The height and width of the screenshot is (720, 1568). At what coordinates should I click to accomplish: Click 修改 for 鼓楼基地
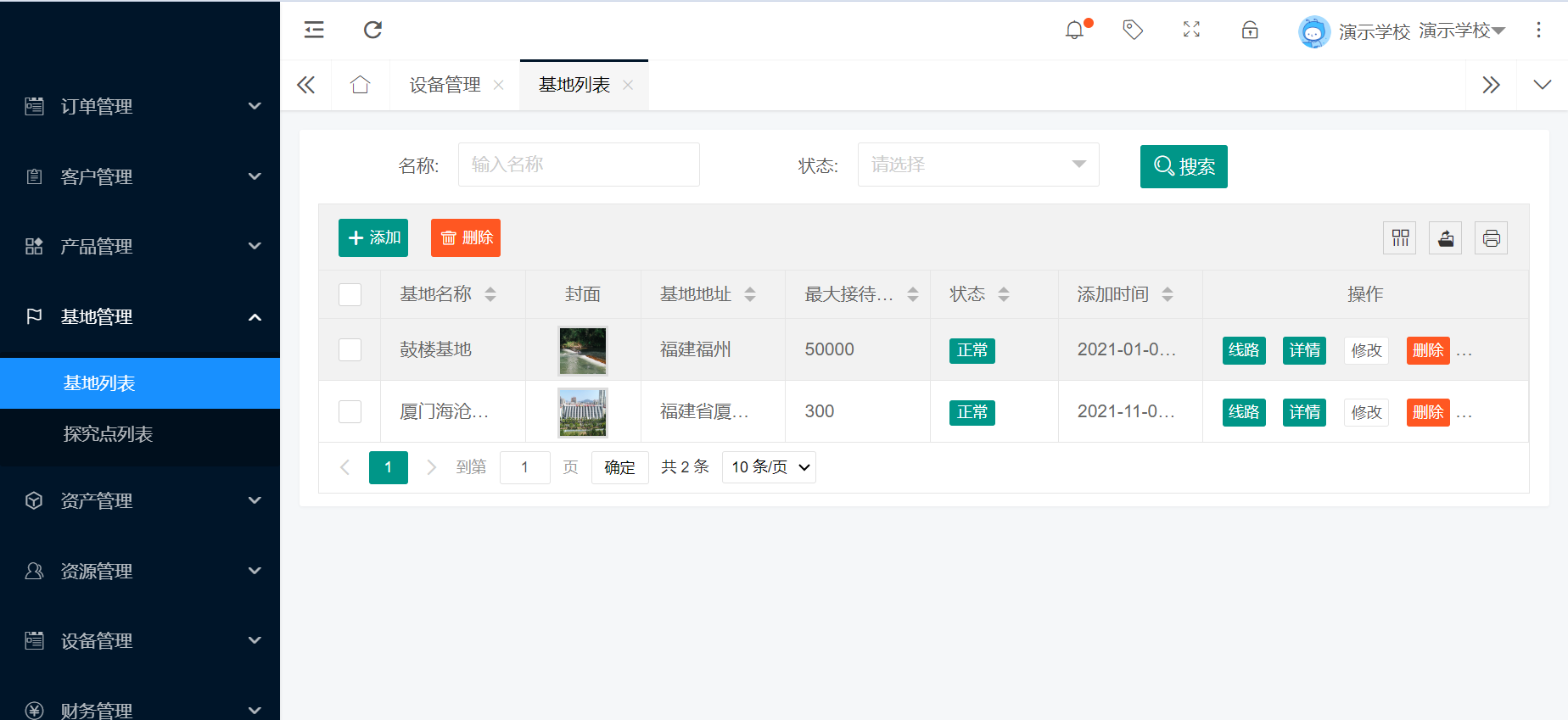tap(1366, 350)
